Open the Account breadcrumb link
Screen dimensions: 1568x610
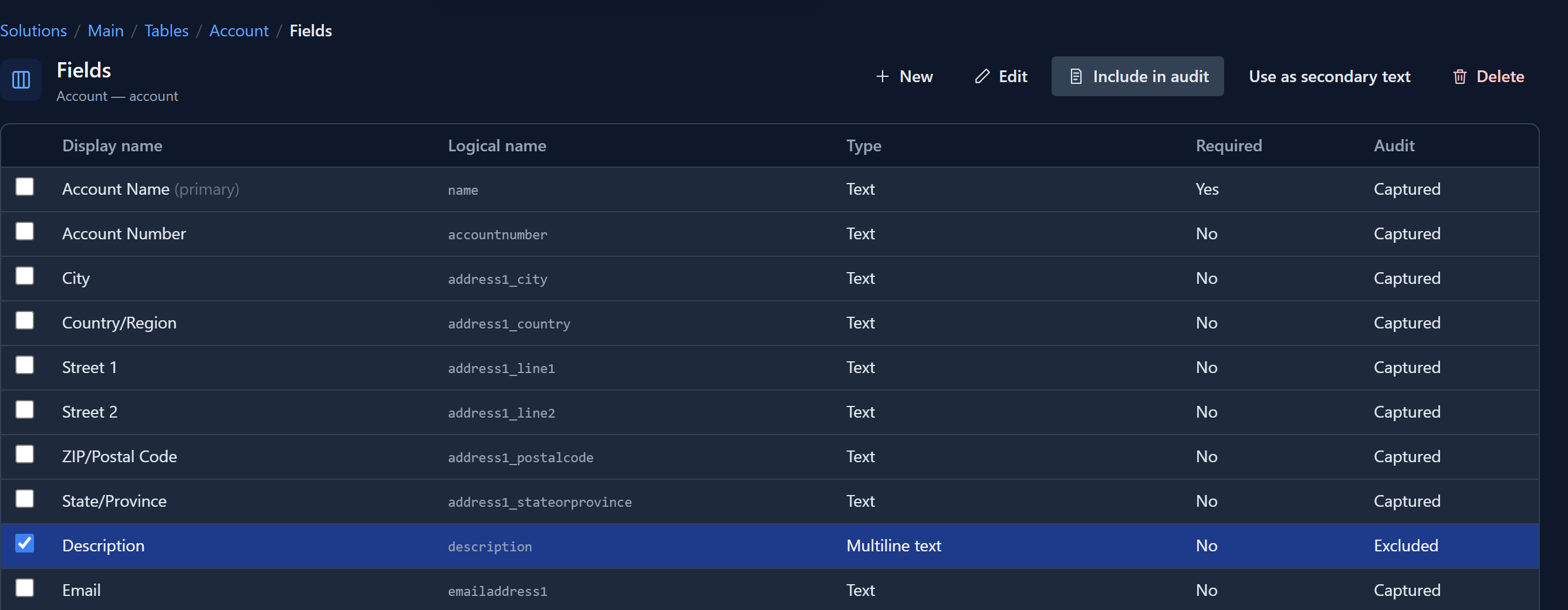click(239, 30)
